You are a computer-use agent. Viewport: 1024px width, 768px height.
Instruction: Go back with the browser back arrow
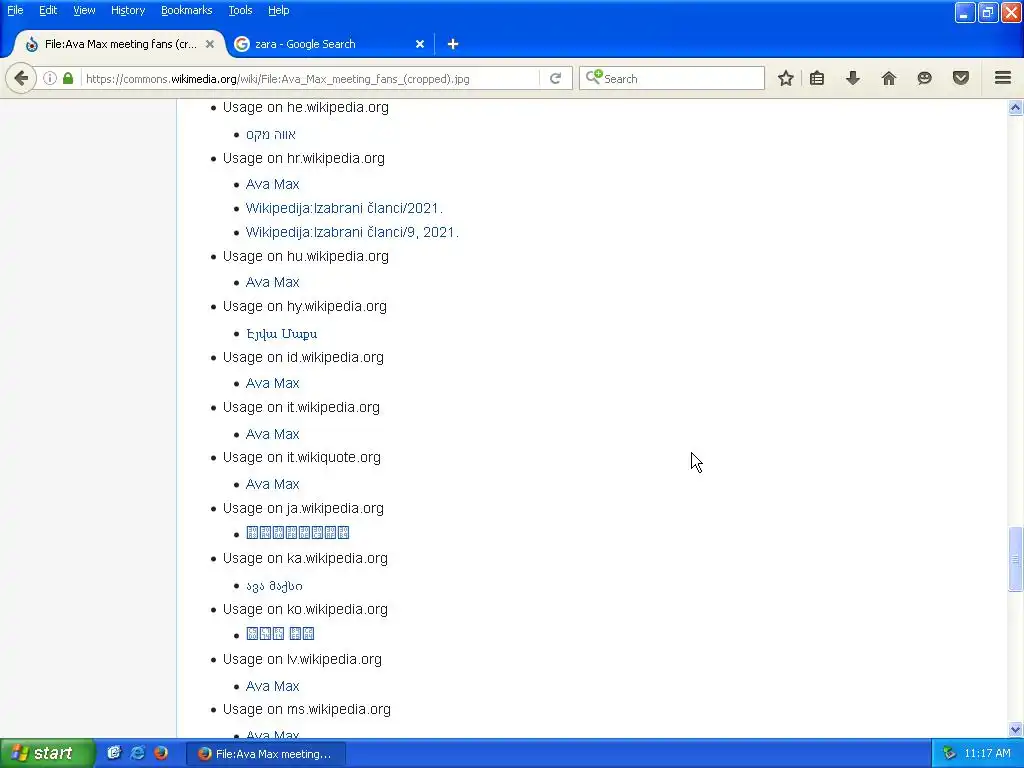21,78
